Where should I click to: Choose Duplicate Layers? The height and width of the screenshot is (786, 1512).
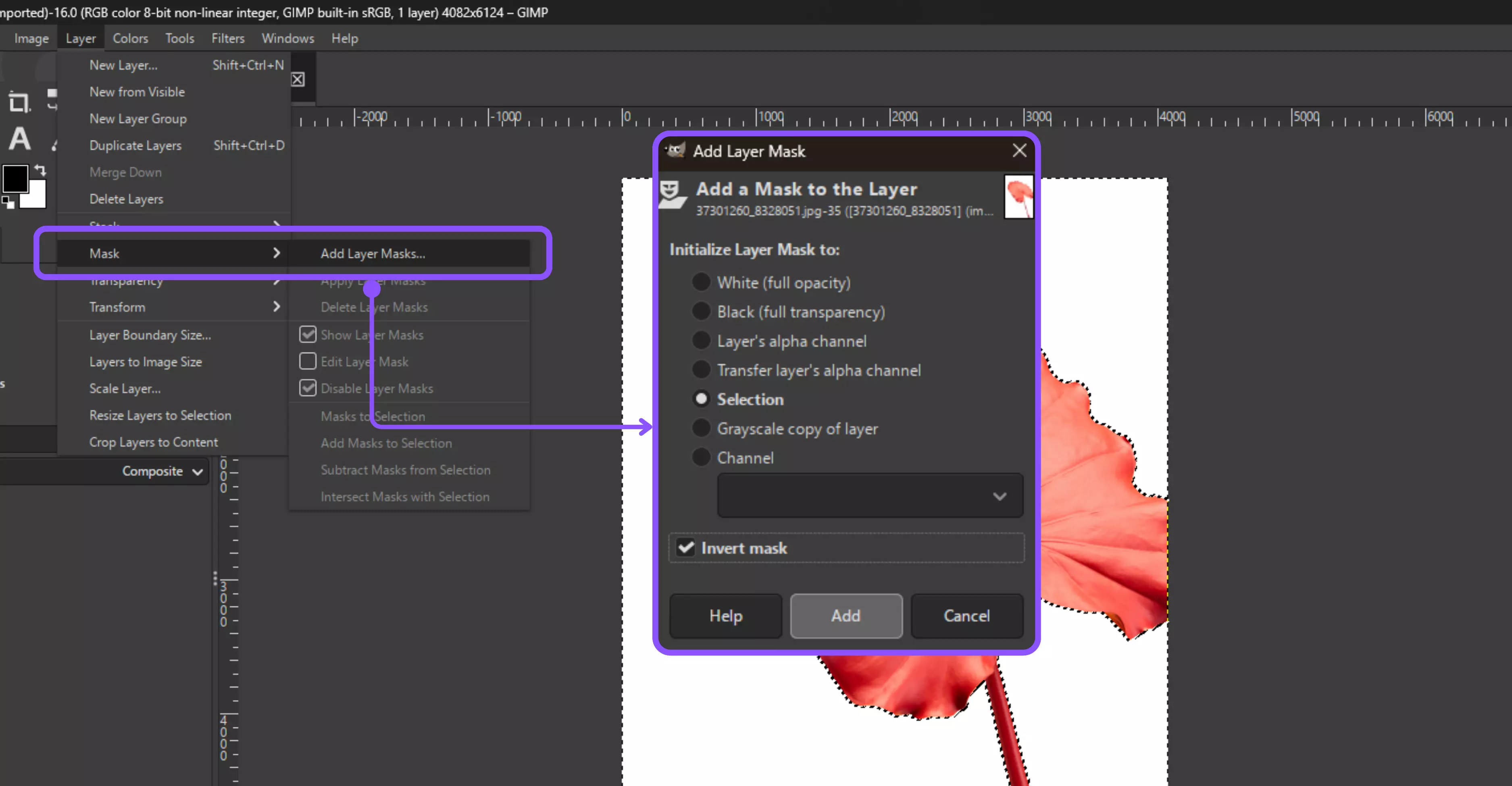[174, 146]
